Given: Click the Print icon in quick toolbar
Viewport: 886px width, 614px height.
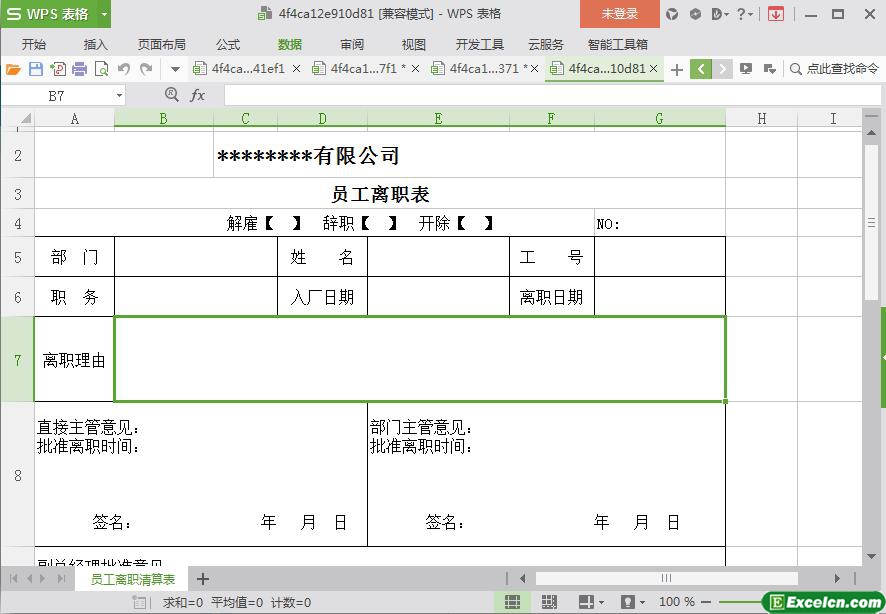Looking at the screenshot, I should 79,69.
